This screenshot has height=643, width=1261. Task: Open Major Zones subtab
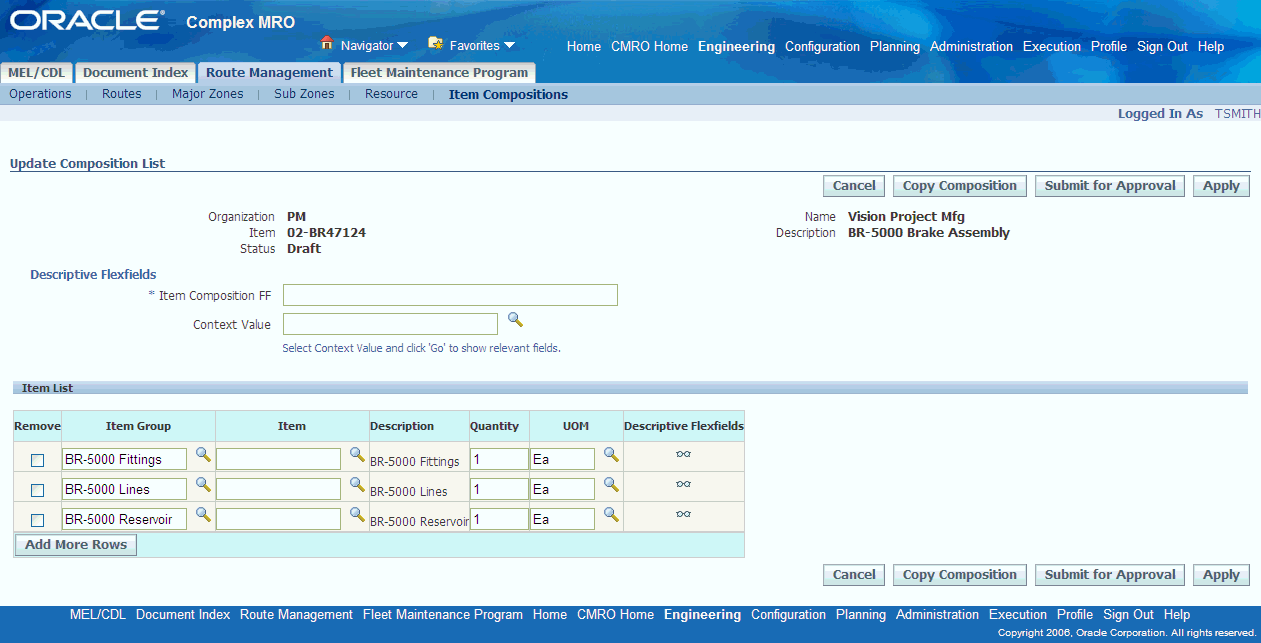208,94
